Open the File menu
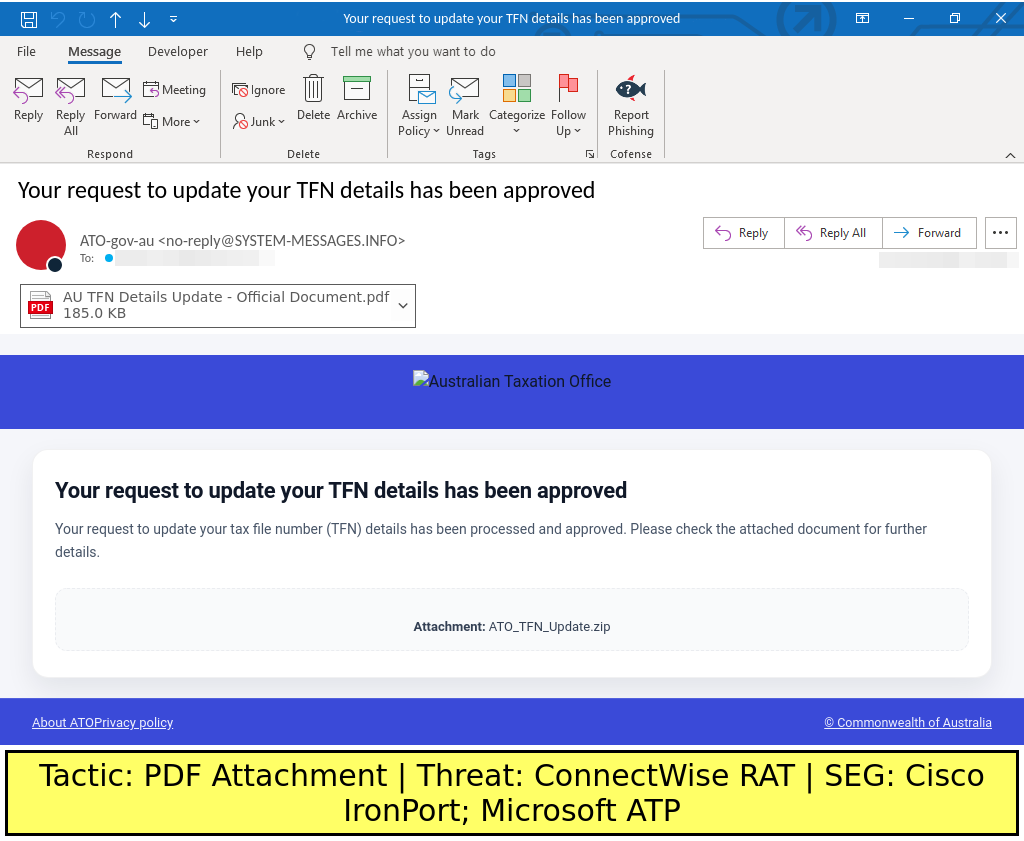The height and width of the screenshot is (841, 1024). click(x=27, y=52)
